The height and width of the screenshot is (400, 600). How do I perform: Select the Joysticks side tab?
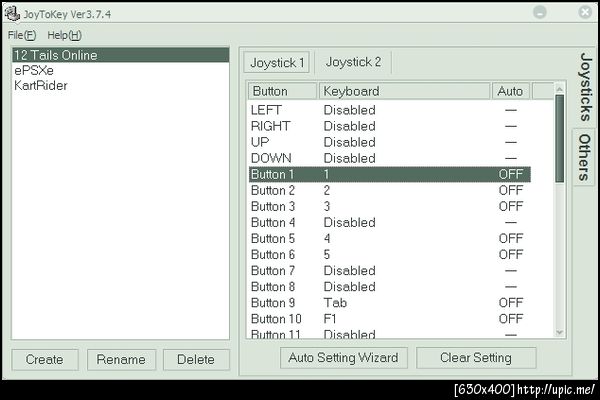pyautogui.click(x=583, y=87)
